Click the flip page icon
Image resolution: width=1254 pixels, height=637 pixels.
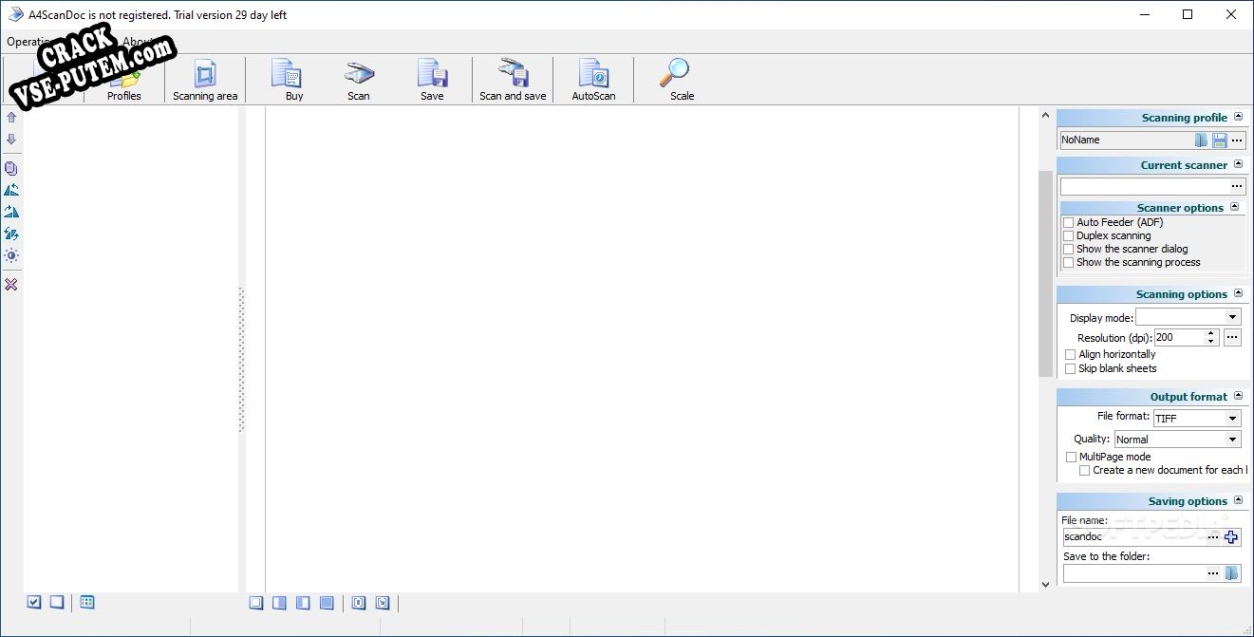point(12,234)
